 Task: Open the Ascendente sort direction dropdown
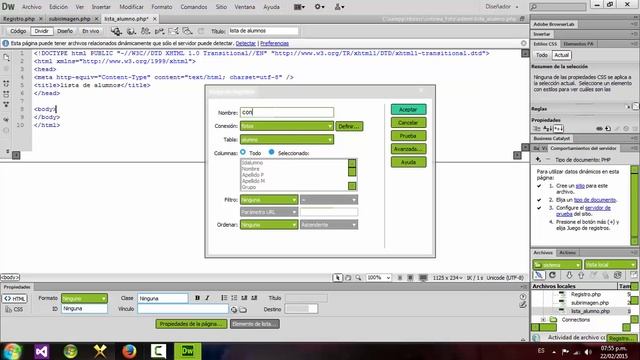[x=329, y=225]
